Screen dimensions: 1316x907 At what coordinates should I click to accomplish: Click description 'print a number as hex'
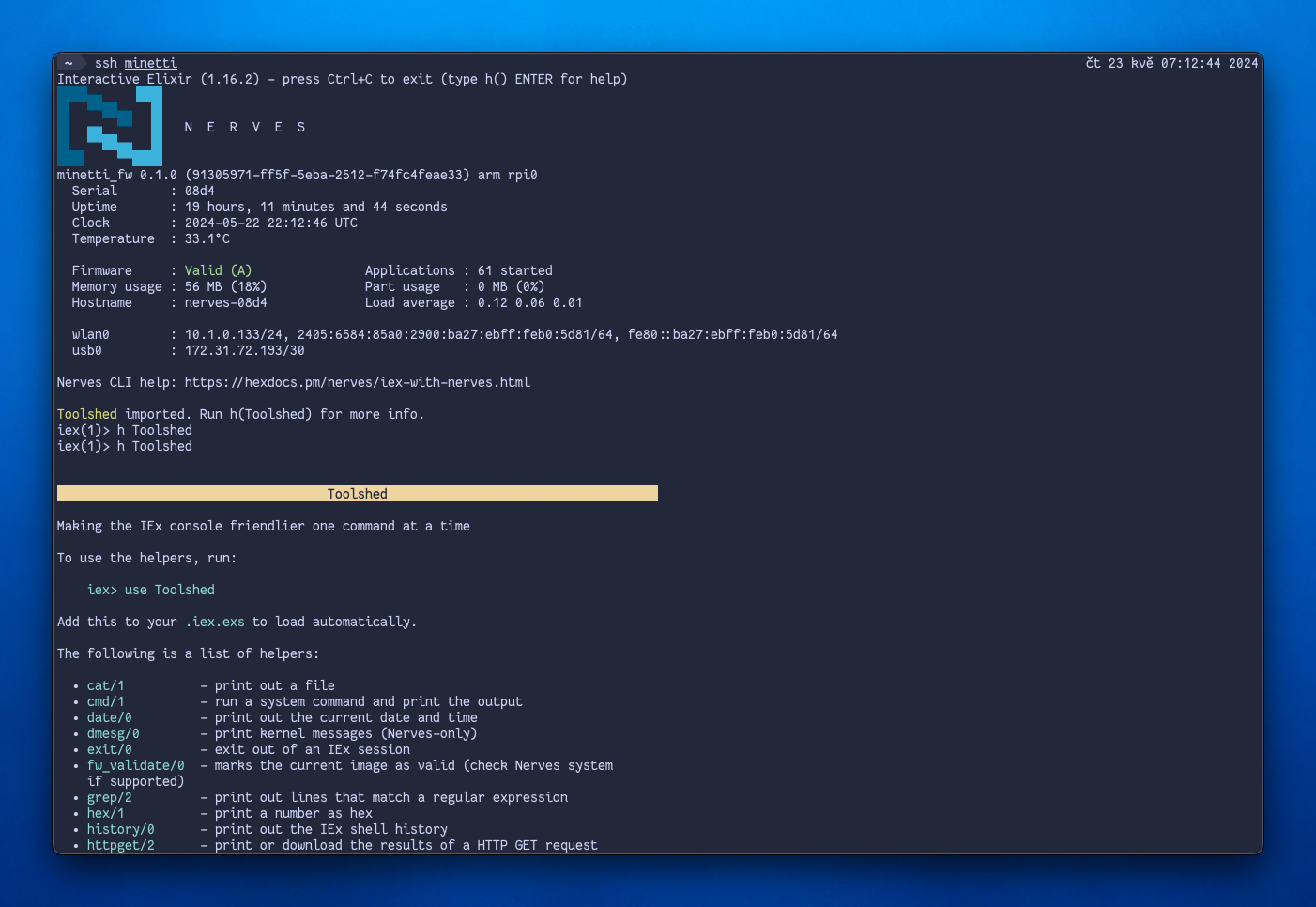(x=294, y=813)
